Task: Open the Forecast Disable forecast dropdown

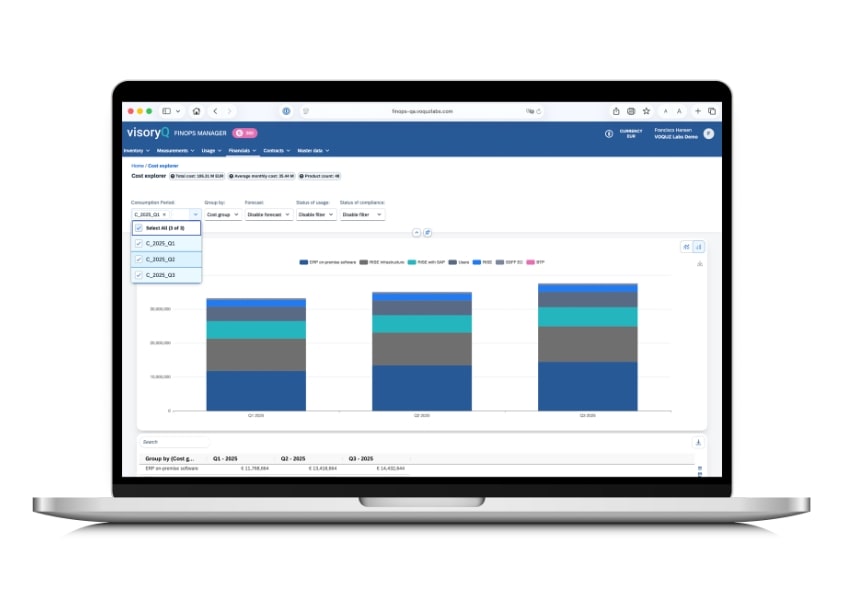Action: [269, 215]
